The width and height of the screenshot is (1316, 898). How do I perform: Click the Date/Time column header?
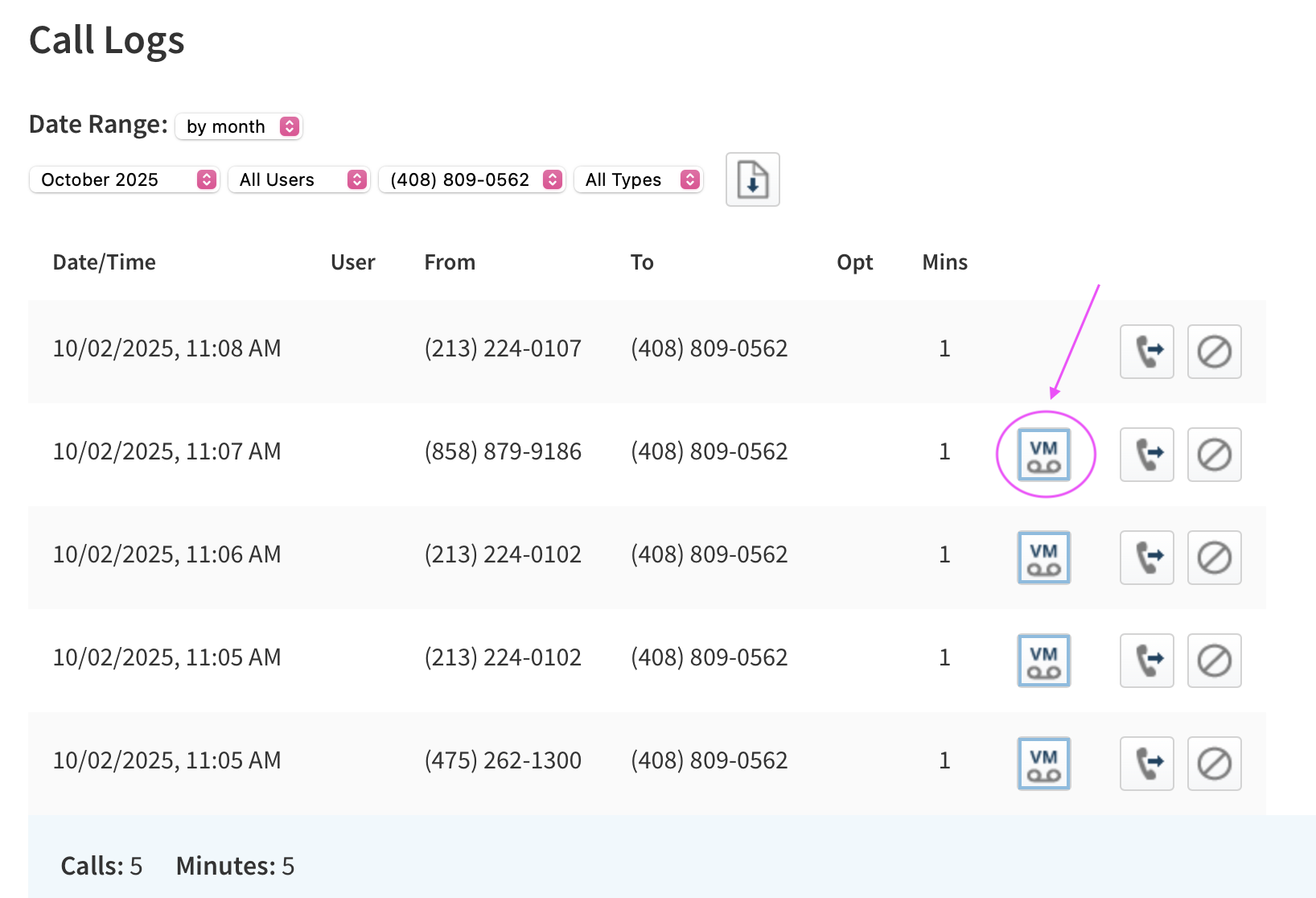(x=104, y=262)
